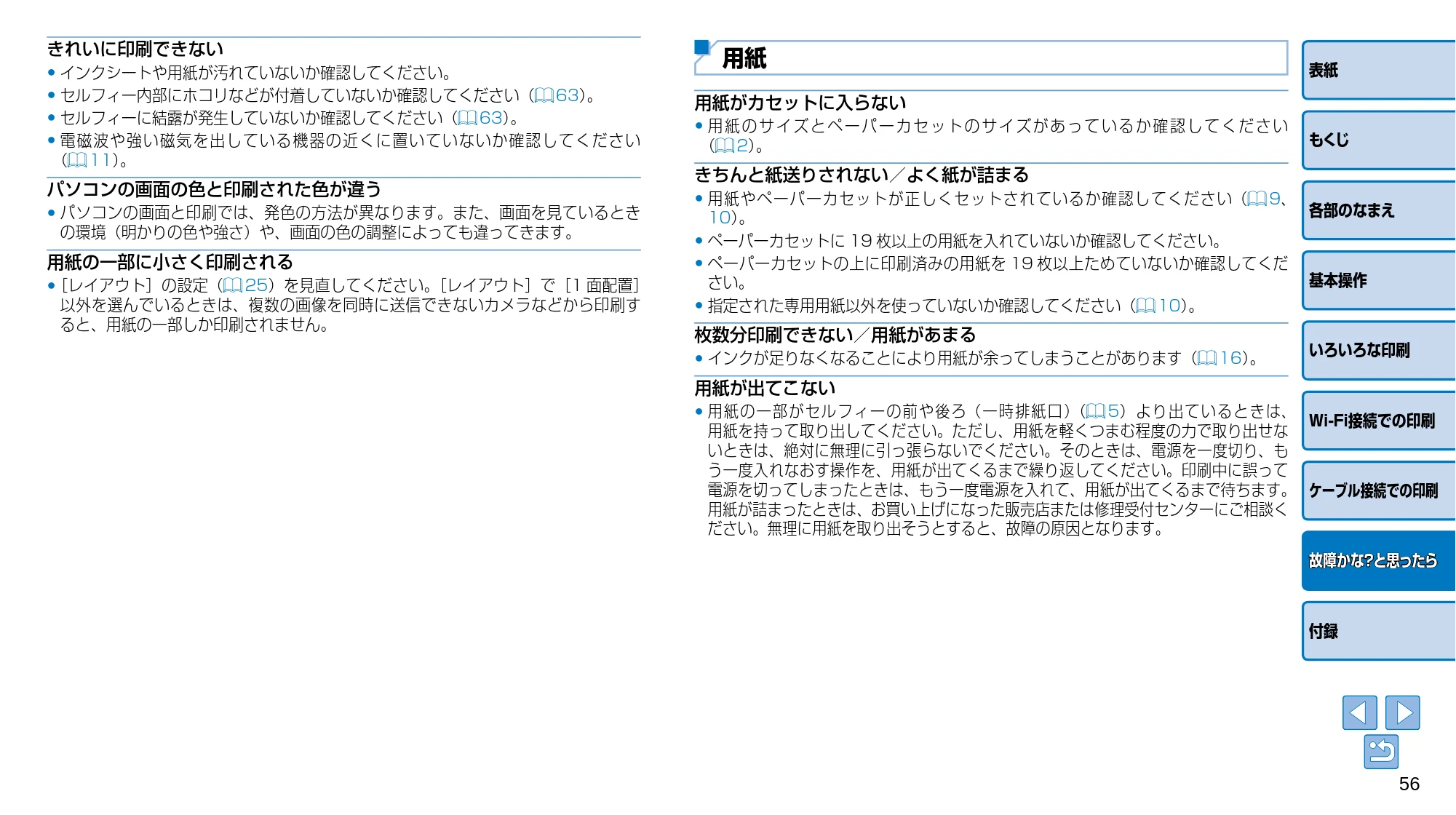Go to the next page arrow
This screenshot has height=815, width=1456.
point(1403,712)
